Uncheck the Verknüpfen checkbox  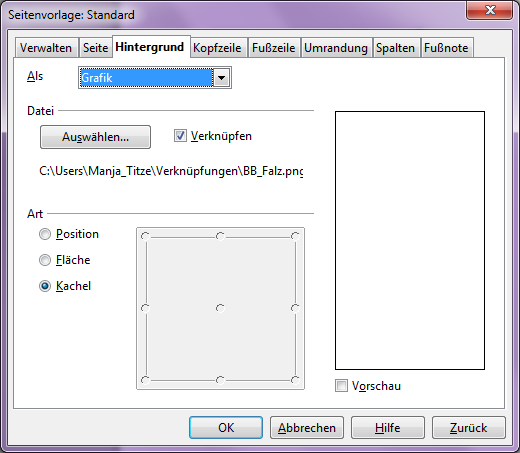180,136
